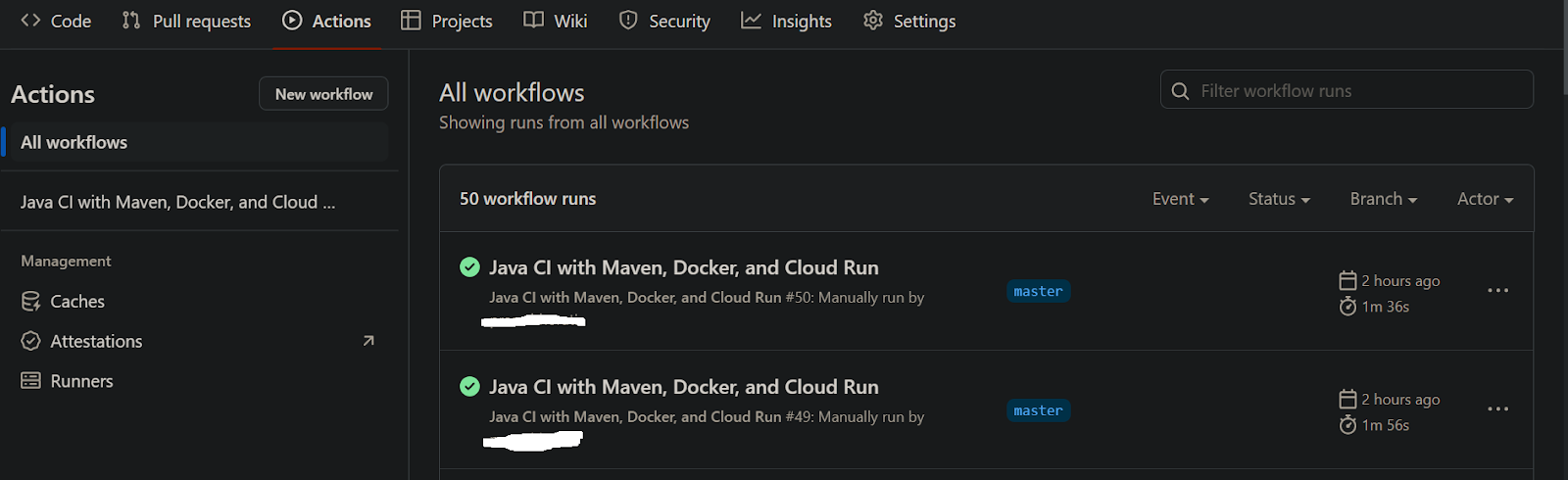1568x480 pixels.
Task: Click the Runners server icon
Action: 31,381
